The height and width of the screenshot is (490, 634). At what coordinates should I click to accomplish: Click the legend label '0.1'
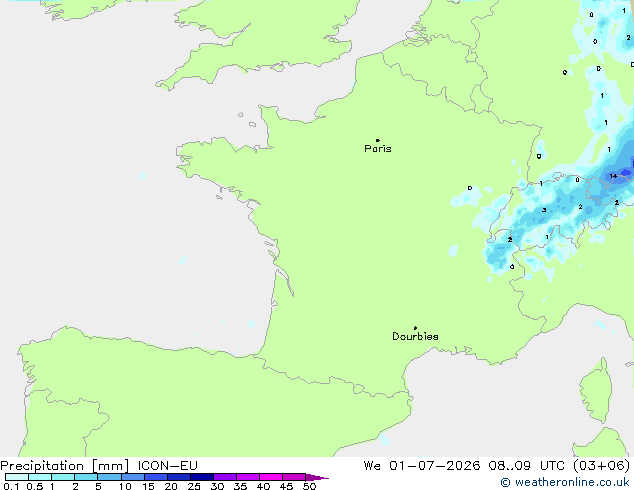11,486
